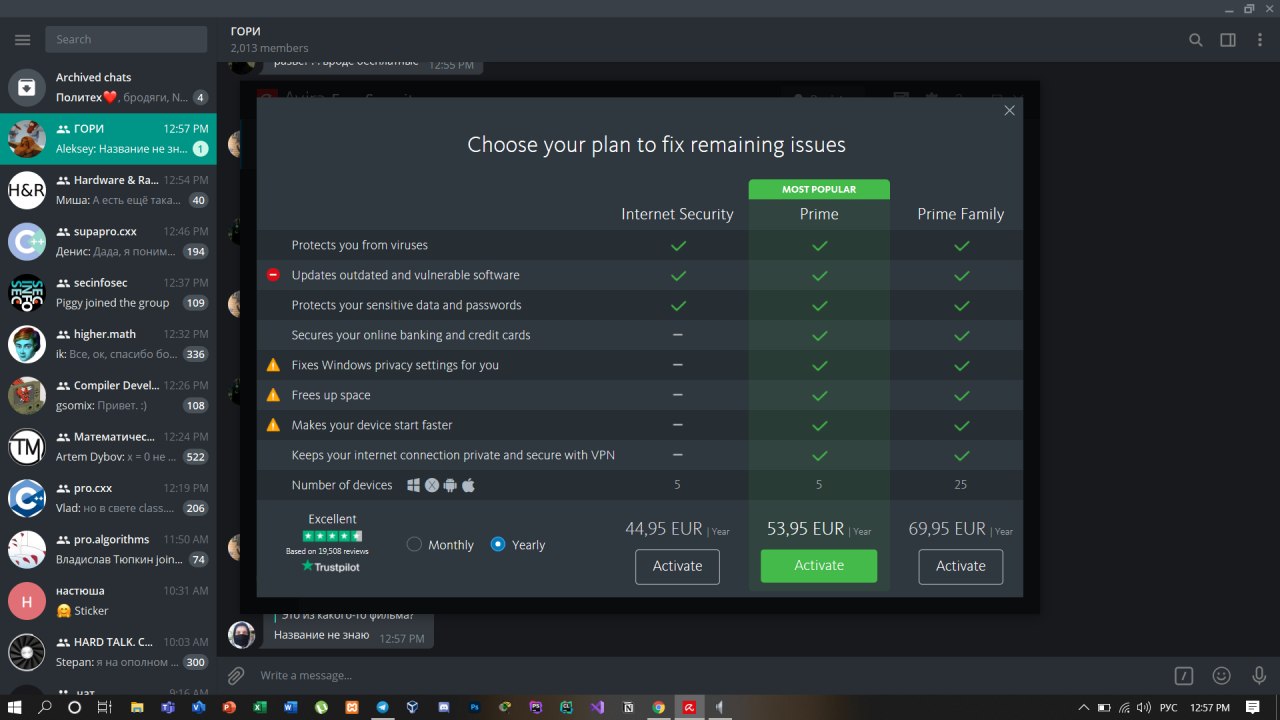Open Word from the taskbar
Screen dimensions: 1280x720
coord(290,707)
